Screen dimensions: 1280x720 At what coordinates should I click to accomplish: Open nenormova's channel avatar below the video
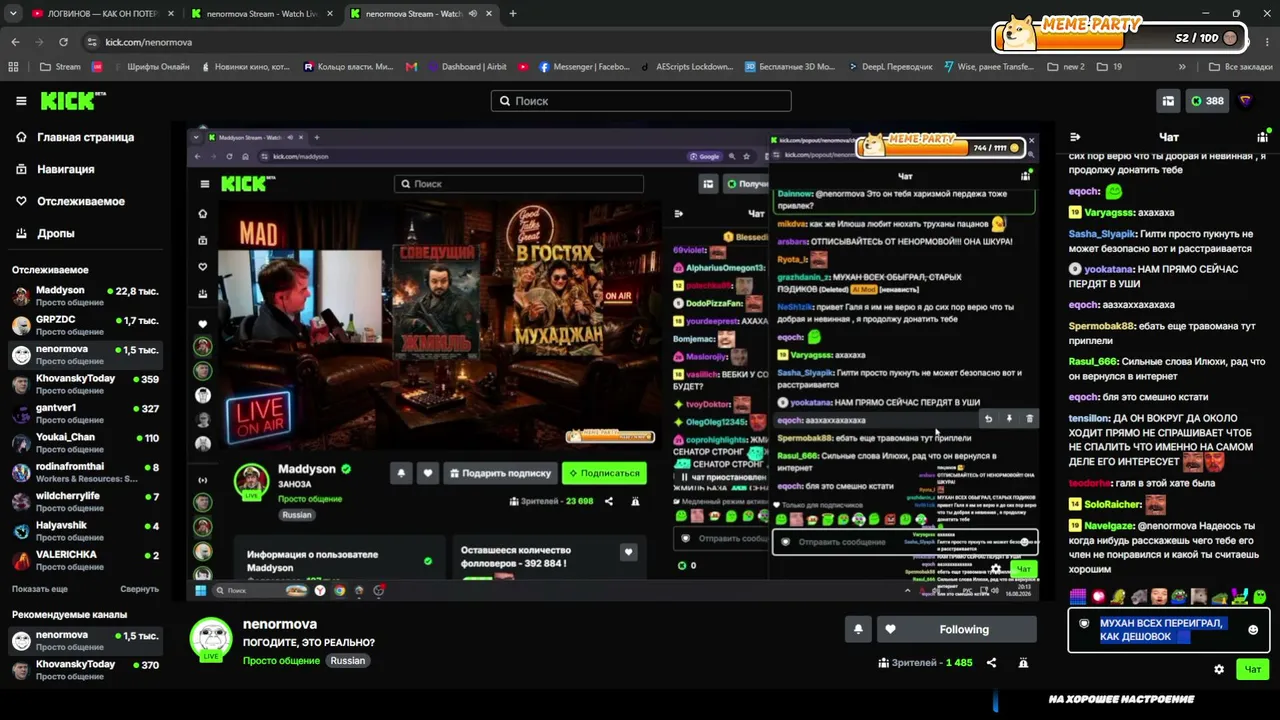tap(211, 639)
